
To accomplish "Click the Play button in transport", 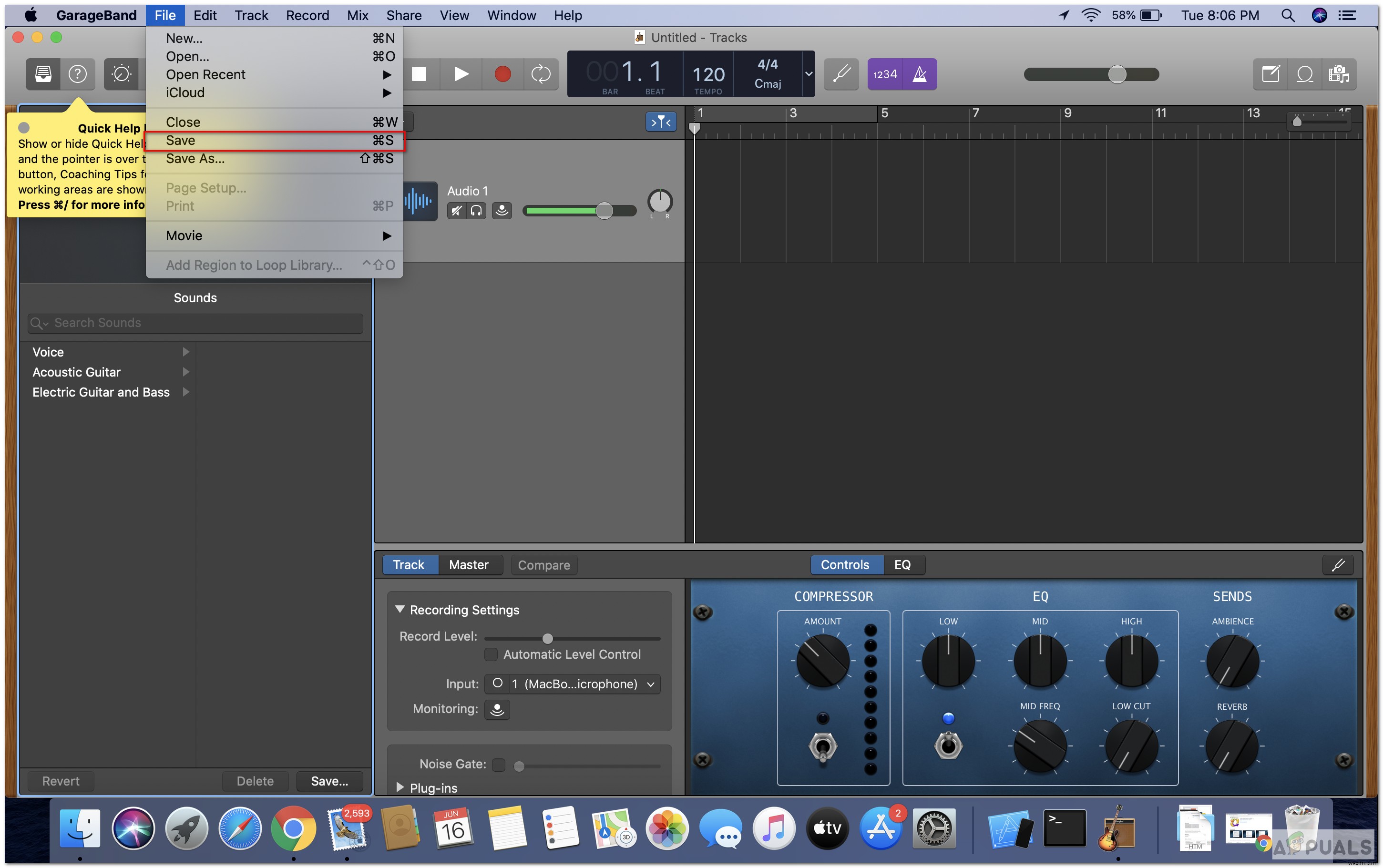I will (x=461, y=73).
